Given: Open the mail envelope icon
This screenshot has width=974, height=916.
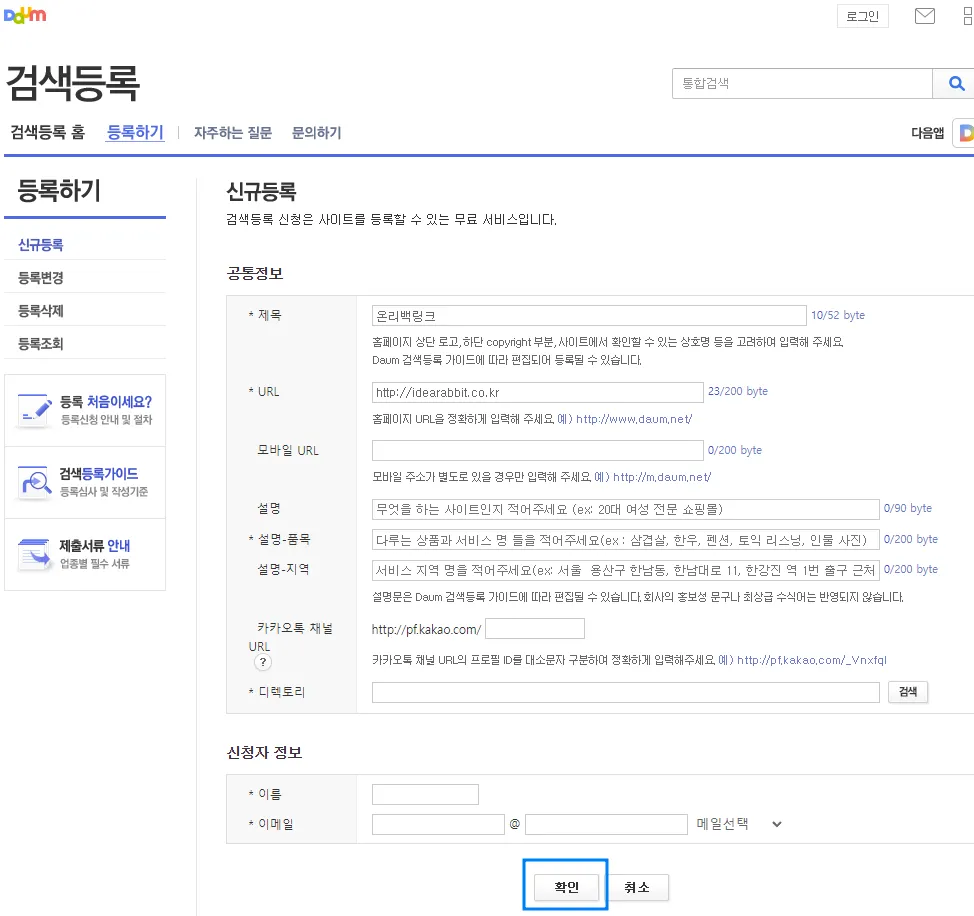Looking at the screenshot, I should click(924, 16).
